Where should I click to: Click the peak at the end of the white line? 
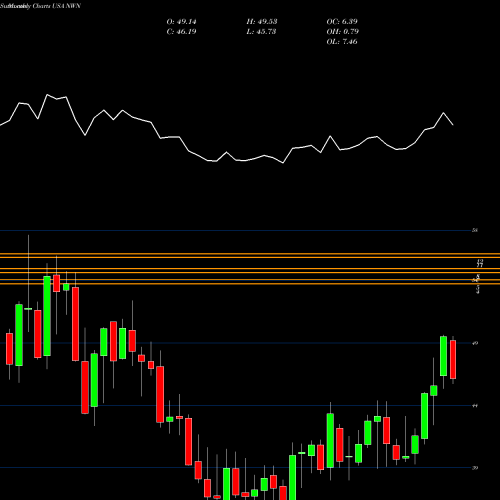(444, 113)
